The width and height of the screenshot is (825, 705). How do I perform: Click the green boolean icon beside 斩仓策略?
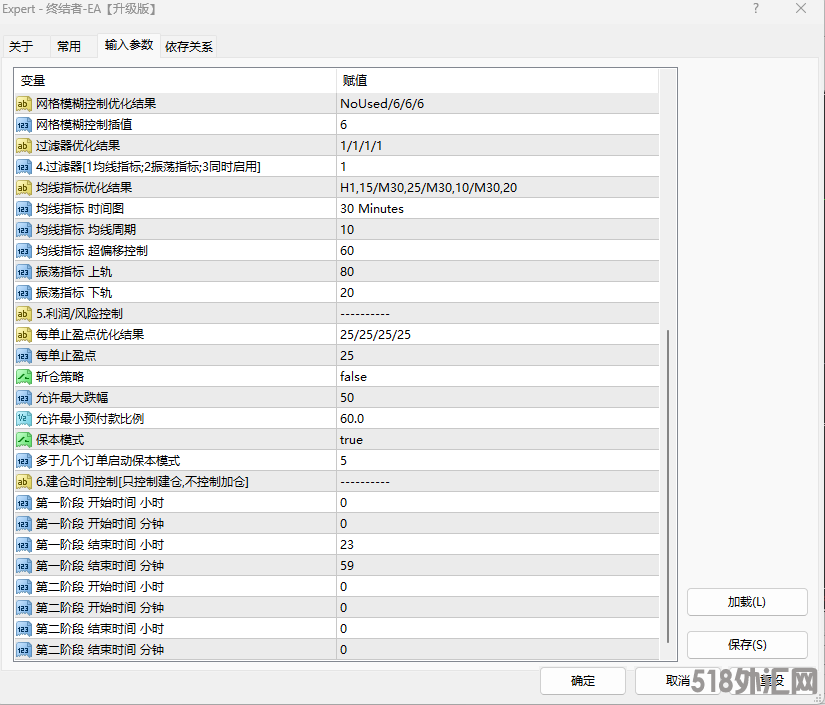(24, 377)
